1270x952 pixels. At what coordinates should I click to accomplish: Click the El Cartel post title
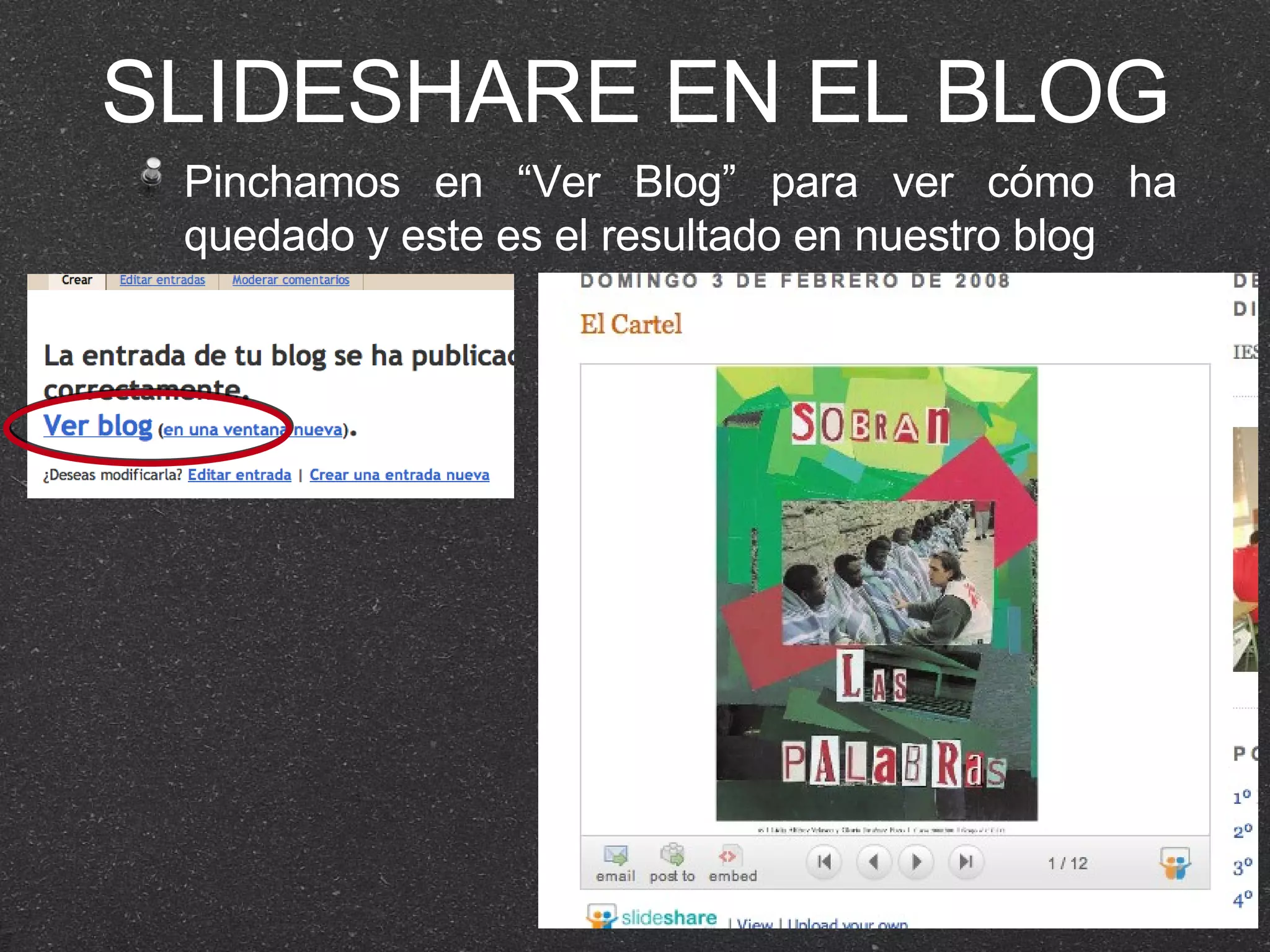point(631,324)
